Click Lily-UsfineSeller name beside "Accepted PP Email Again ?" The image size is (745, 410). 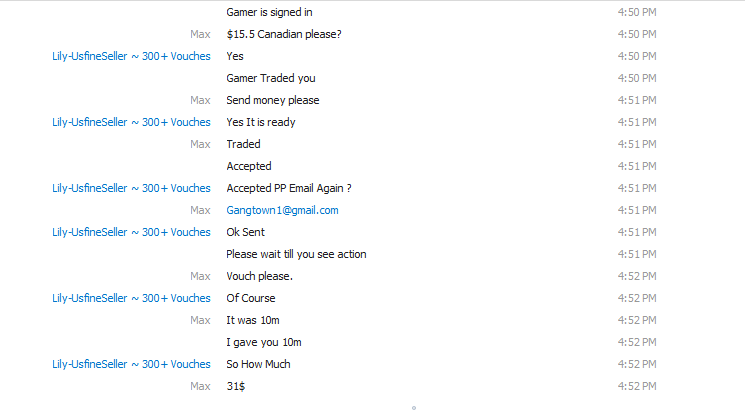[x=131, y=188]
